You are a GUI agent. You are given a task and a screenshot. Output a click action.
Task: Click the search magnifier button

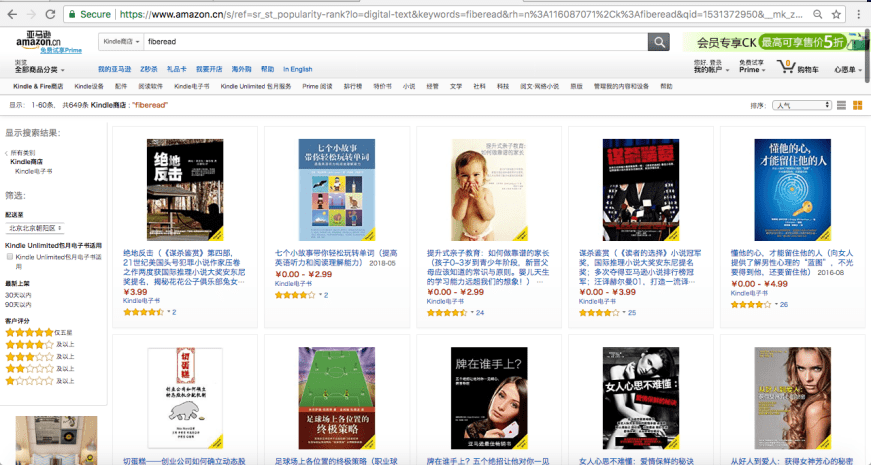pyautogui.click(x=658, y=41)
